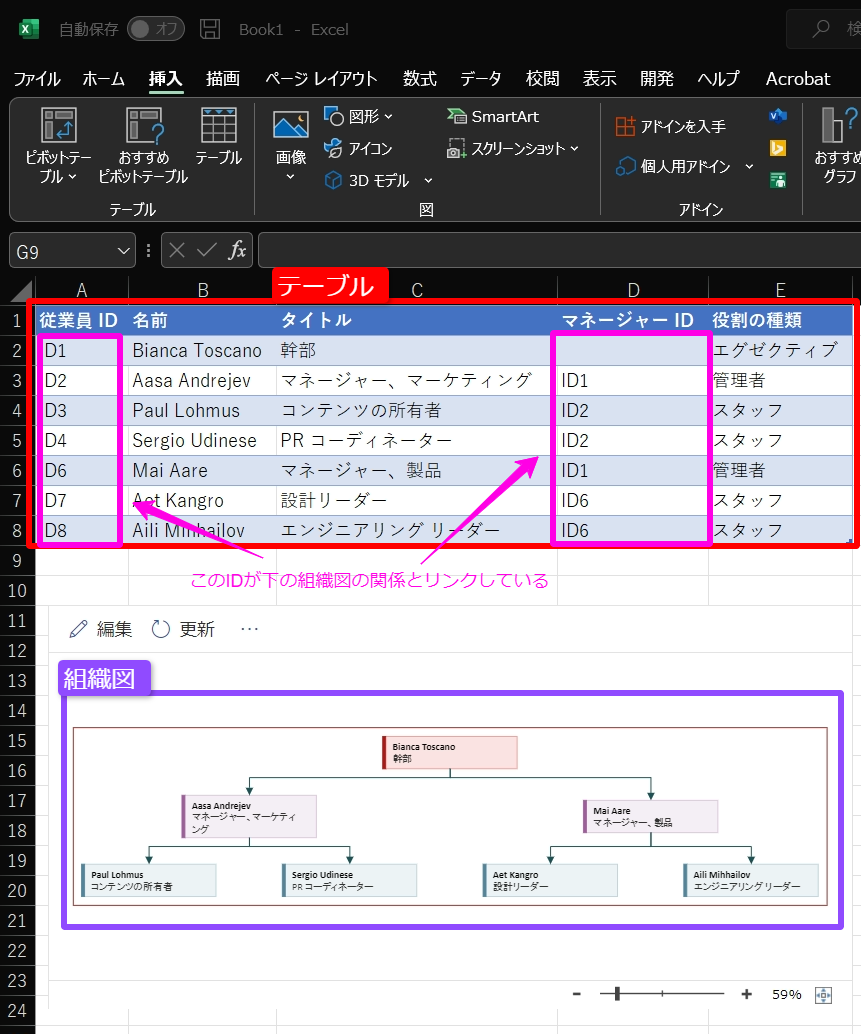Click the 編集 edit button

click(100, 629)
